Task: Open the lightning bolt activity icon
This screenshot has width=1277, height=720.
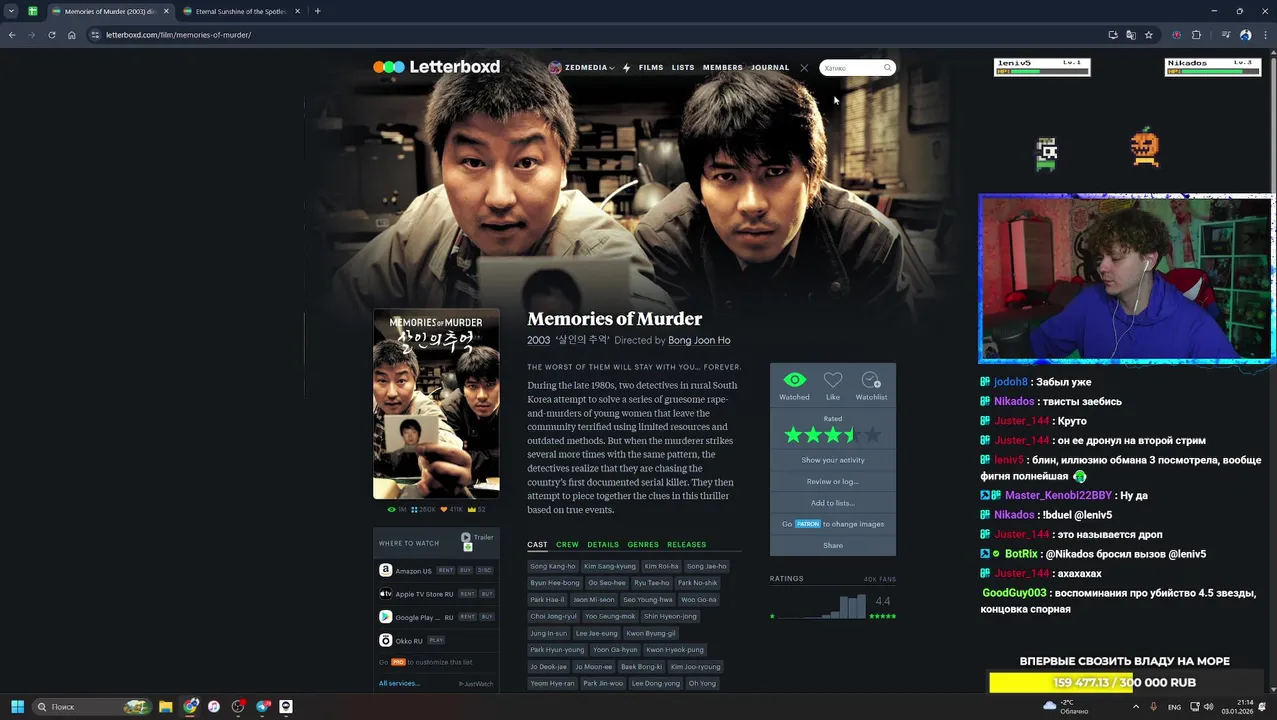Action: coord(626,68)
